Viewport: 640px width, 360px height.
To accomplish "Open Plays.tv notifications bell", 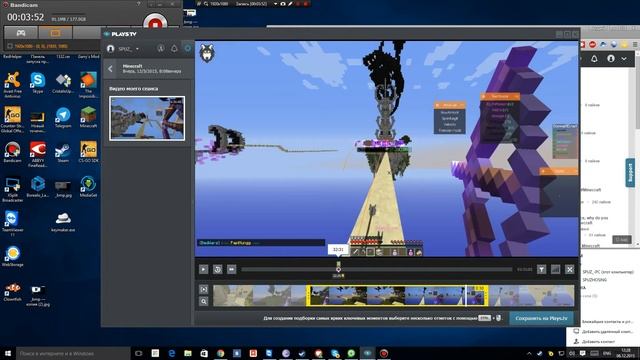I will (x=174, y=49).
